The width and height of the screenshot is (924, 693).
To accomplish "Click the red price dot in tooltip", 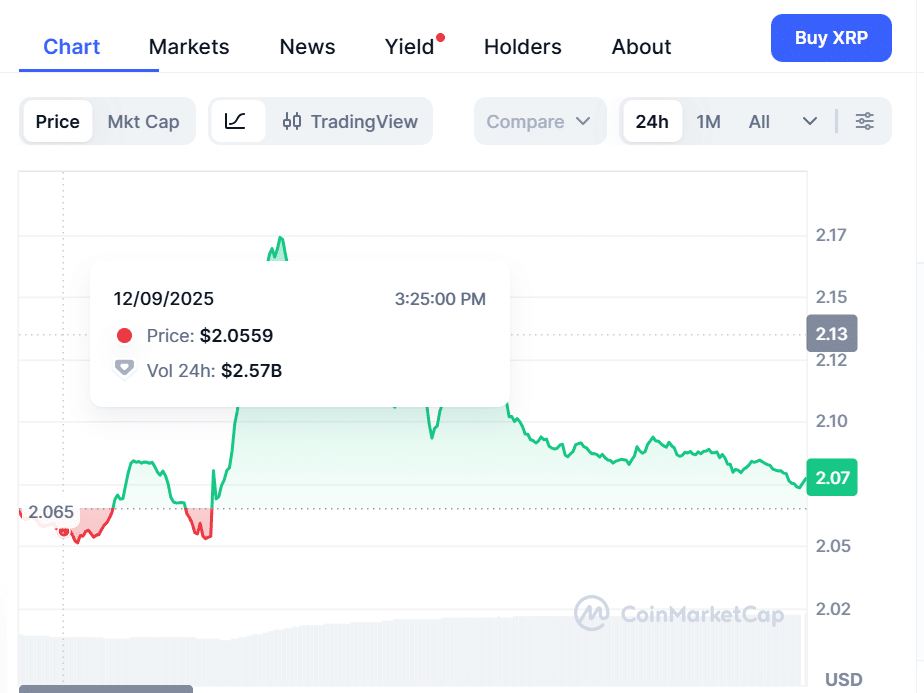I will coord(125,336).
